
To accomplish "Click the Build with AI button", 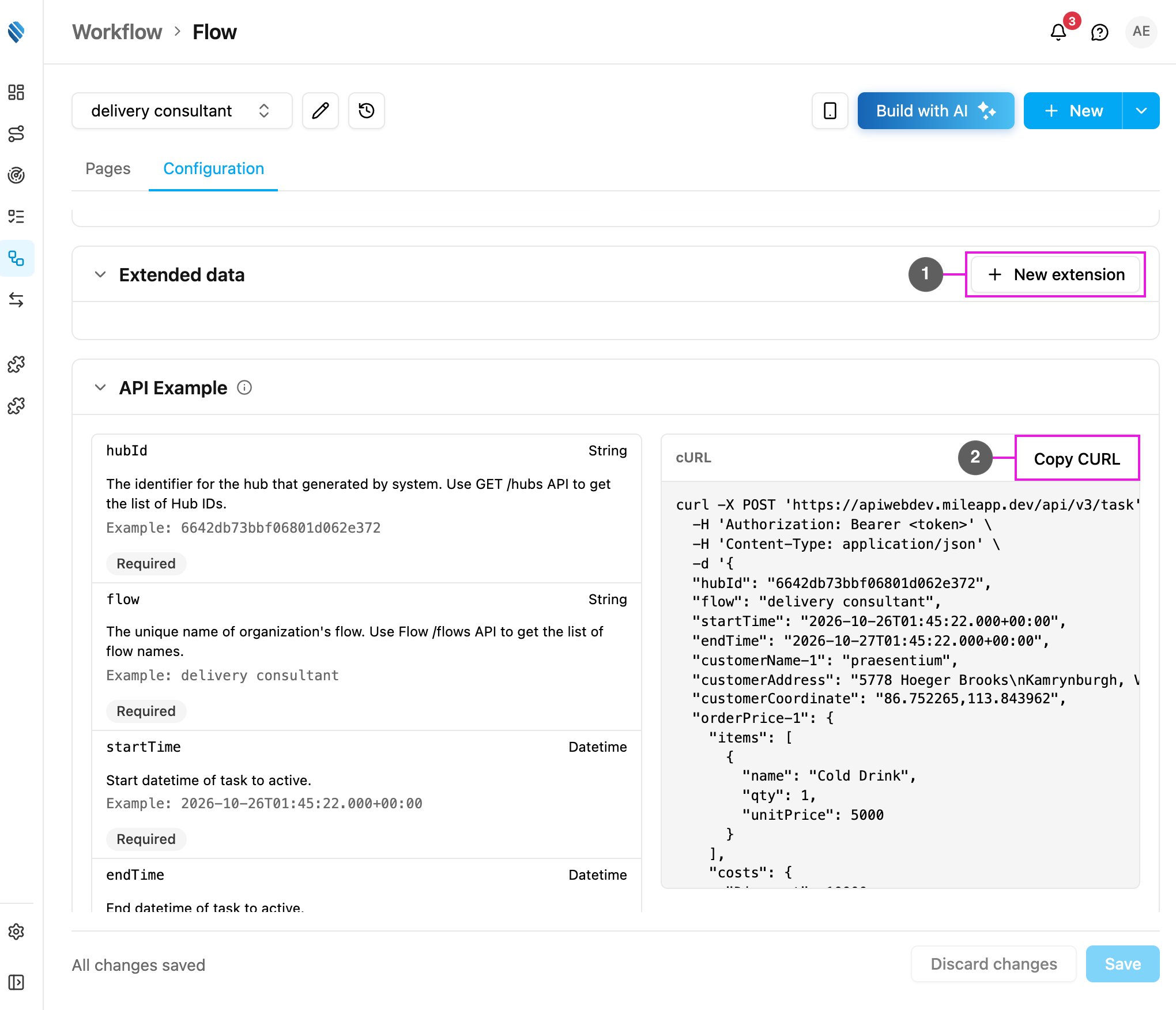I will pos(936,111).
